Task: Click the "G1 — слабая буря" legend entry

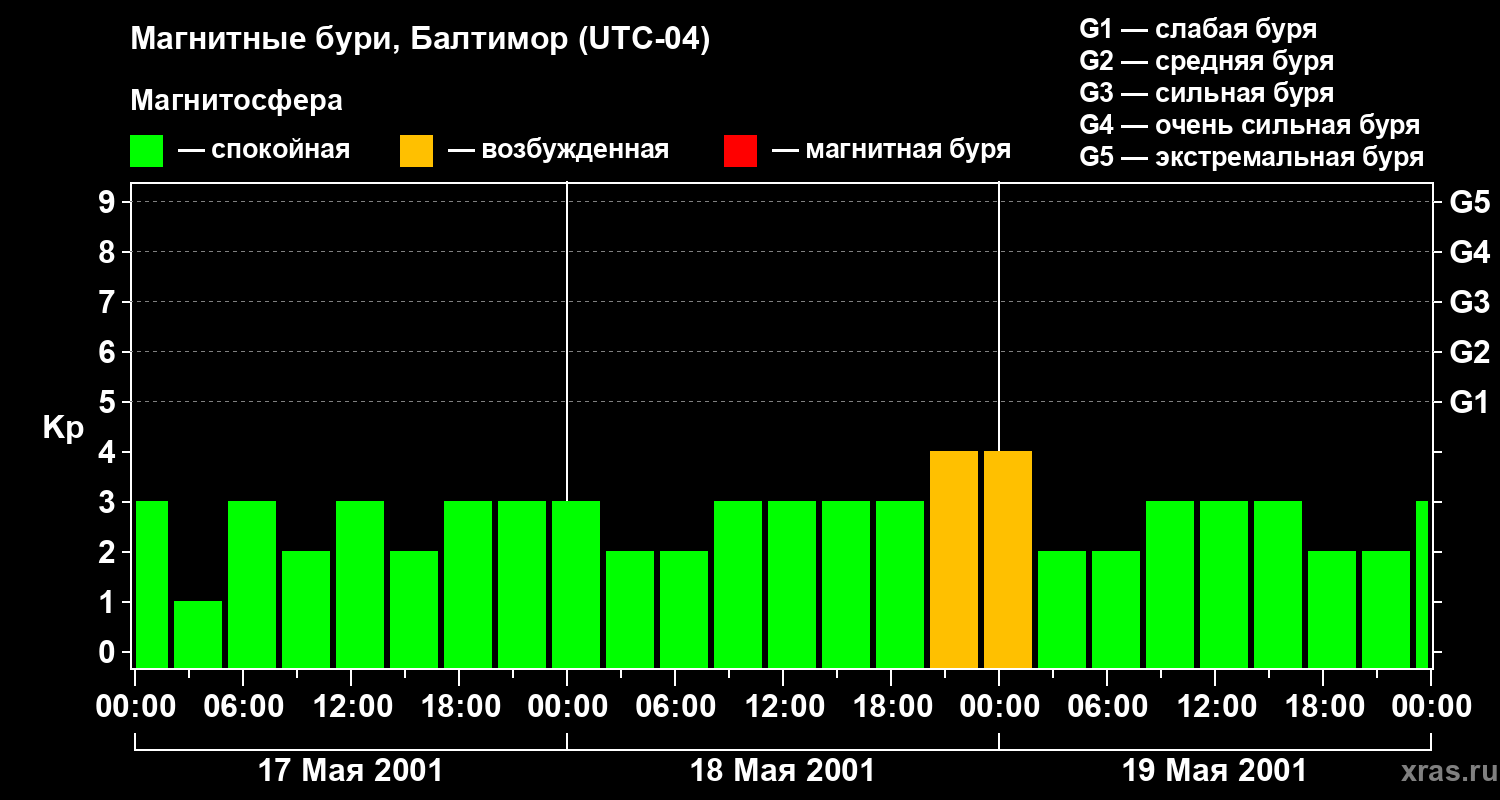Action: point(1198,29)
